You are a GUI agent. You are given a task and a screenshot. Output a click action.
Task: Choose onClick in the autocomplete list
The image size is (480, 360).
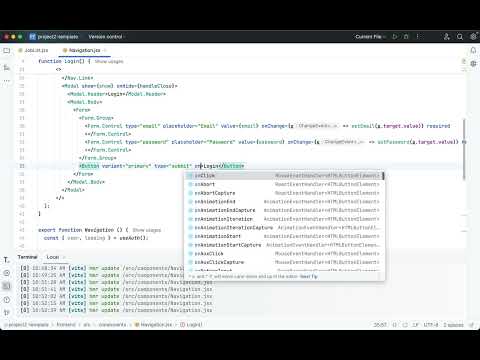pos(284,176)
